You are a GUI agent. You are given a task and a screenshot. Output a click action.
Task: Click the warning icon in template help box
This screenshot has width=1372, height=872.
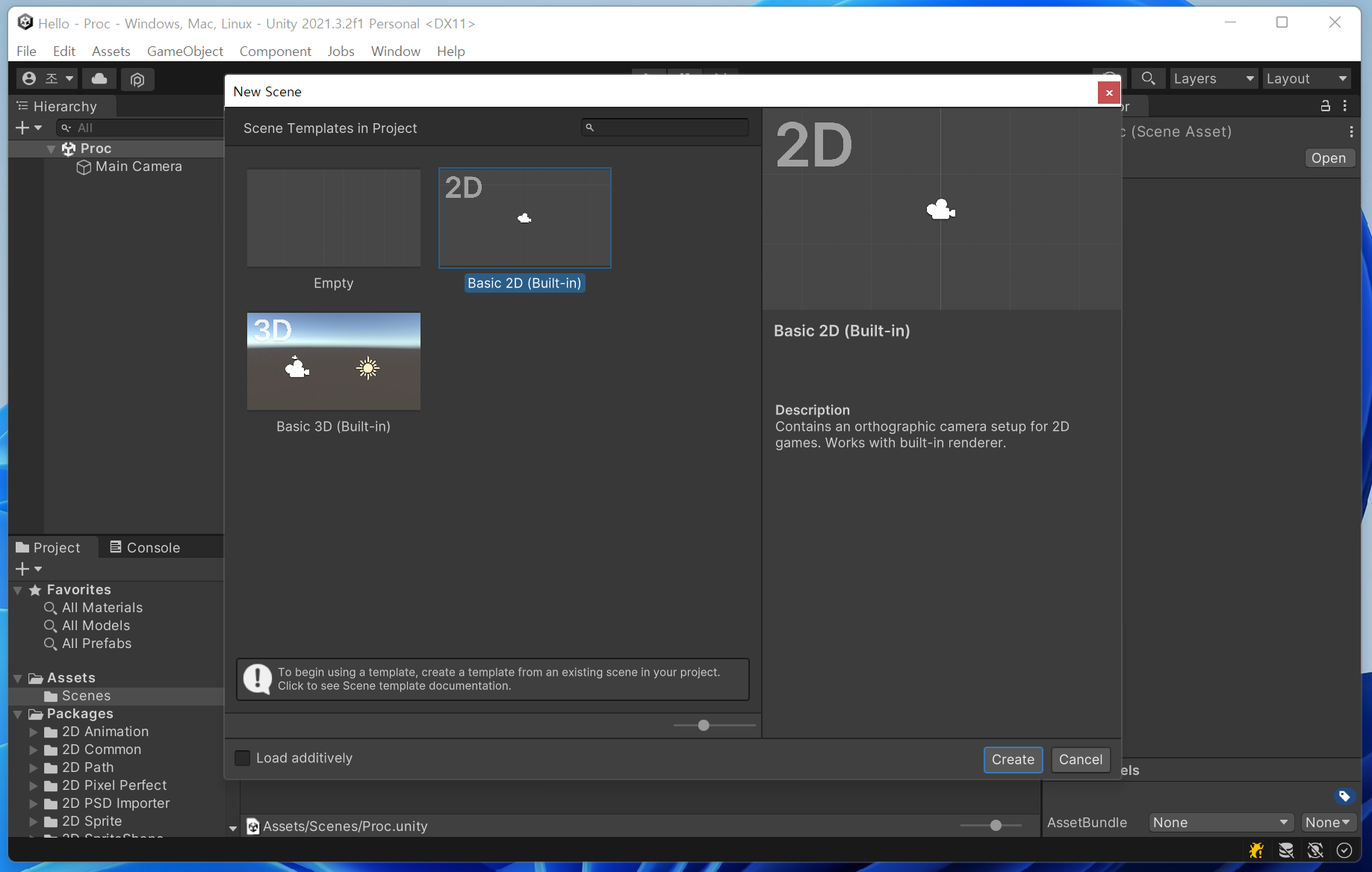[258, 679]
